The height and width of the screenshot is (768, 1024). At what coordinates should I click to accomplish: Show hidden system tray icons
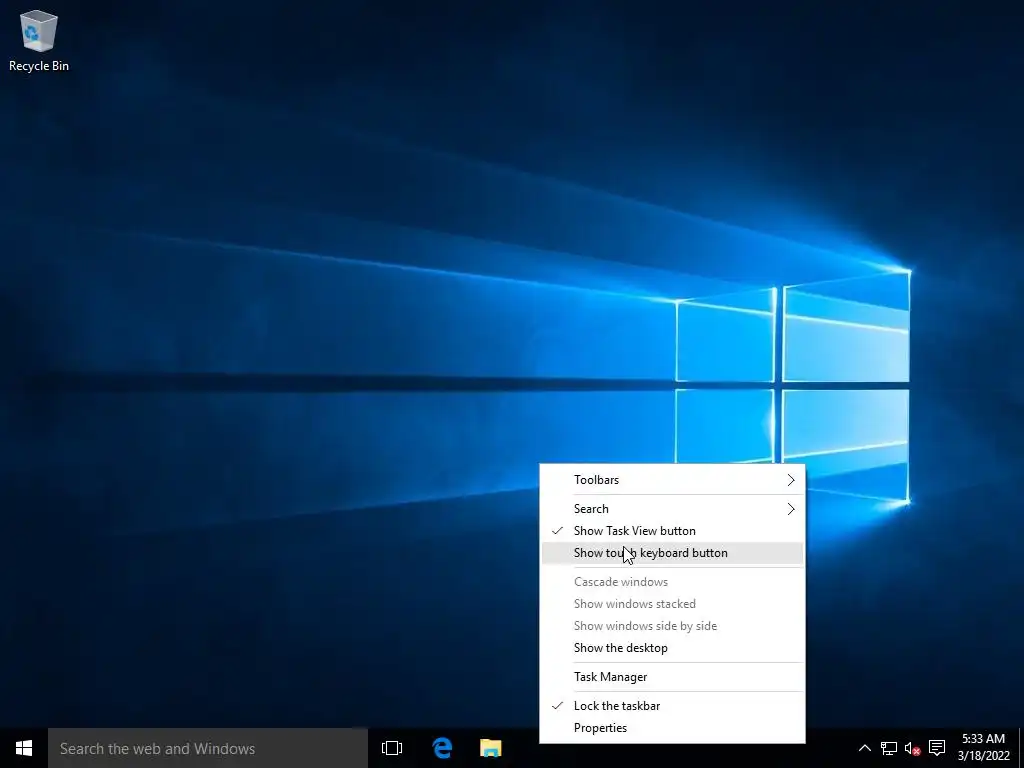[x=864, y=748]
